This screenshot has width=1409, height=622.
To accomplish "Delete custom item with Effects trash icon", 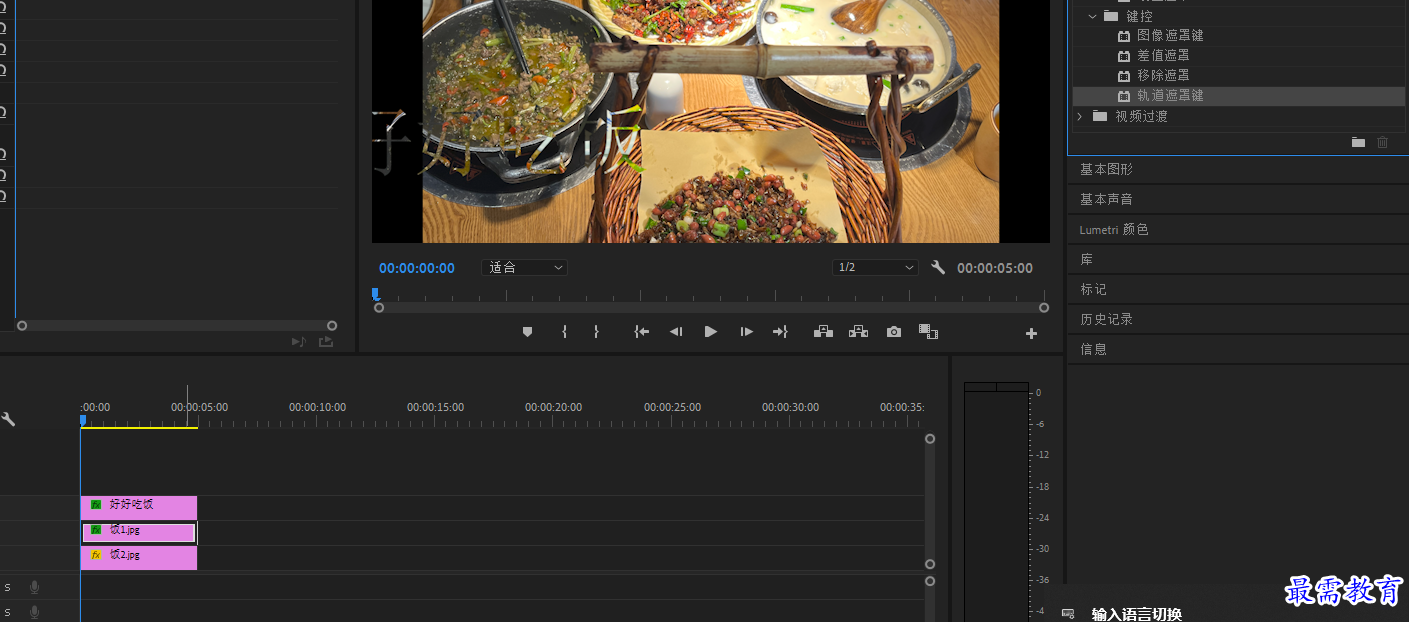I will 1383,143.
